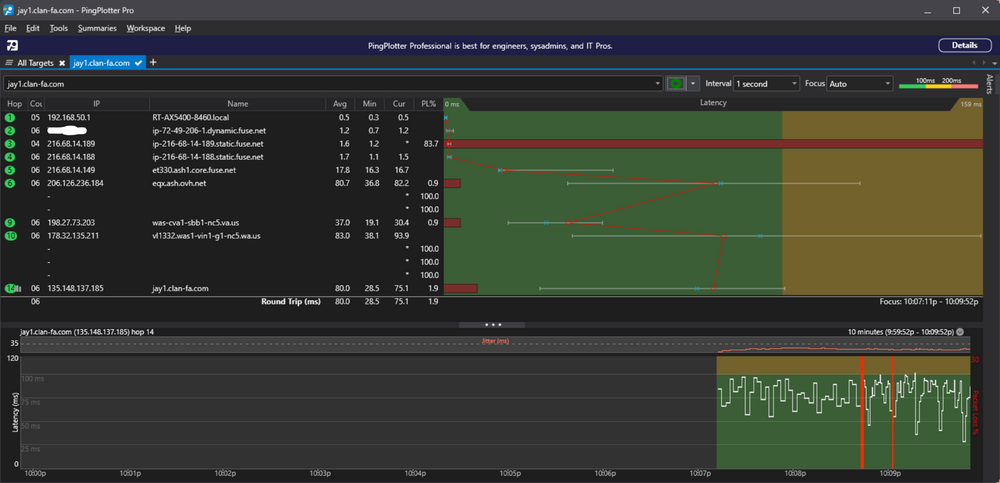Screen dimensions: 1000x483
Task: Select the hop 1 green circle icon
Action: coord(10,117)
